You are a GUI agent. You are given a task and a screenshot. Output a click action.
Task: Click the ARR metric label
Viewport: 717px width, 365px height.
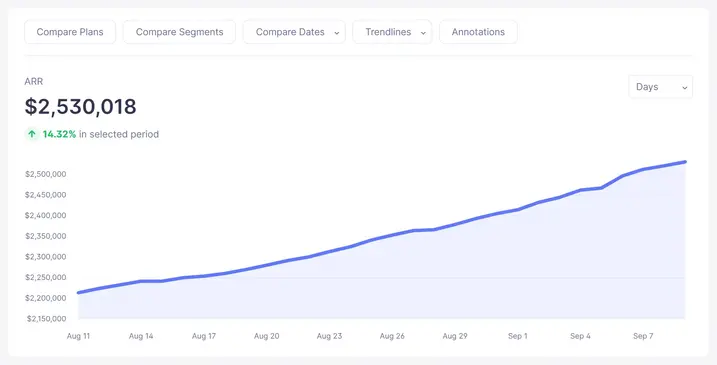click(34, 81)
